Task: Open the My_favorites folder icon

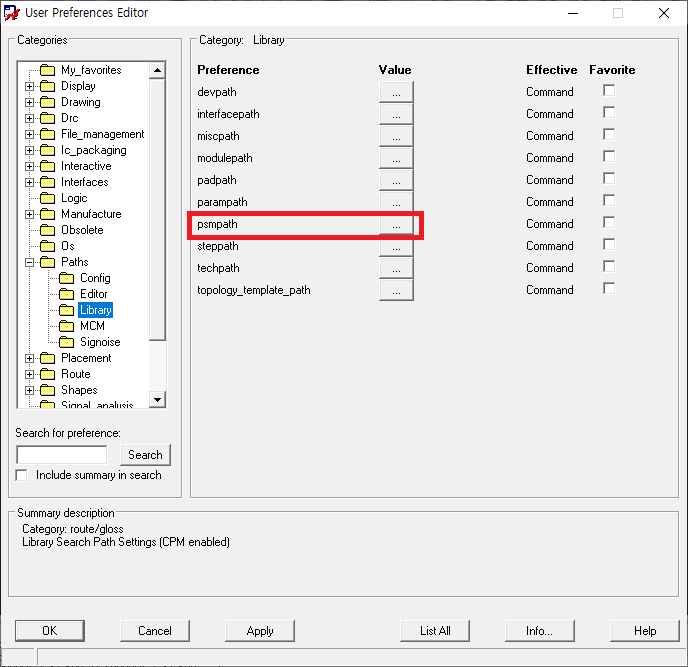Action: (x=47, y=70)
